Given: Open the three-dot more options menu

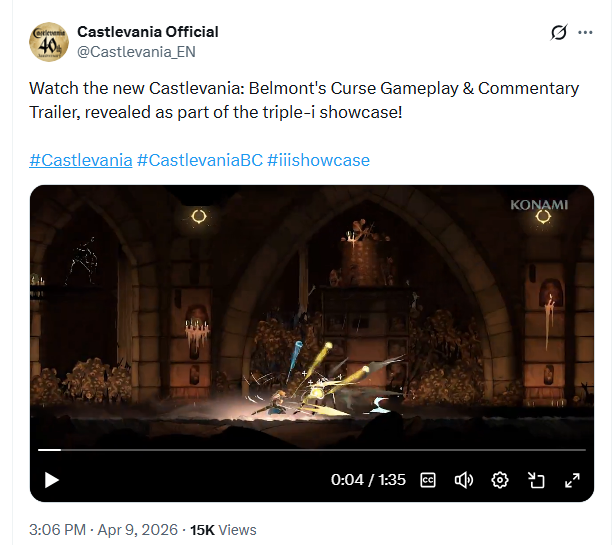Looking at the screenshot, I should pos(585,33).
